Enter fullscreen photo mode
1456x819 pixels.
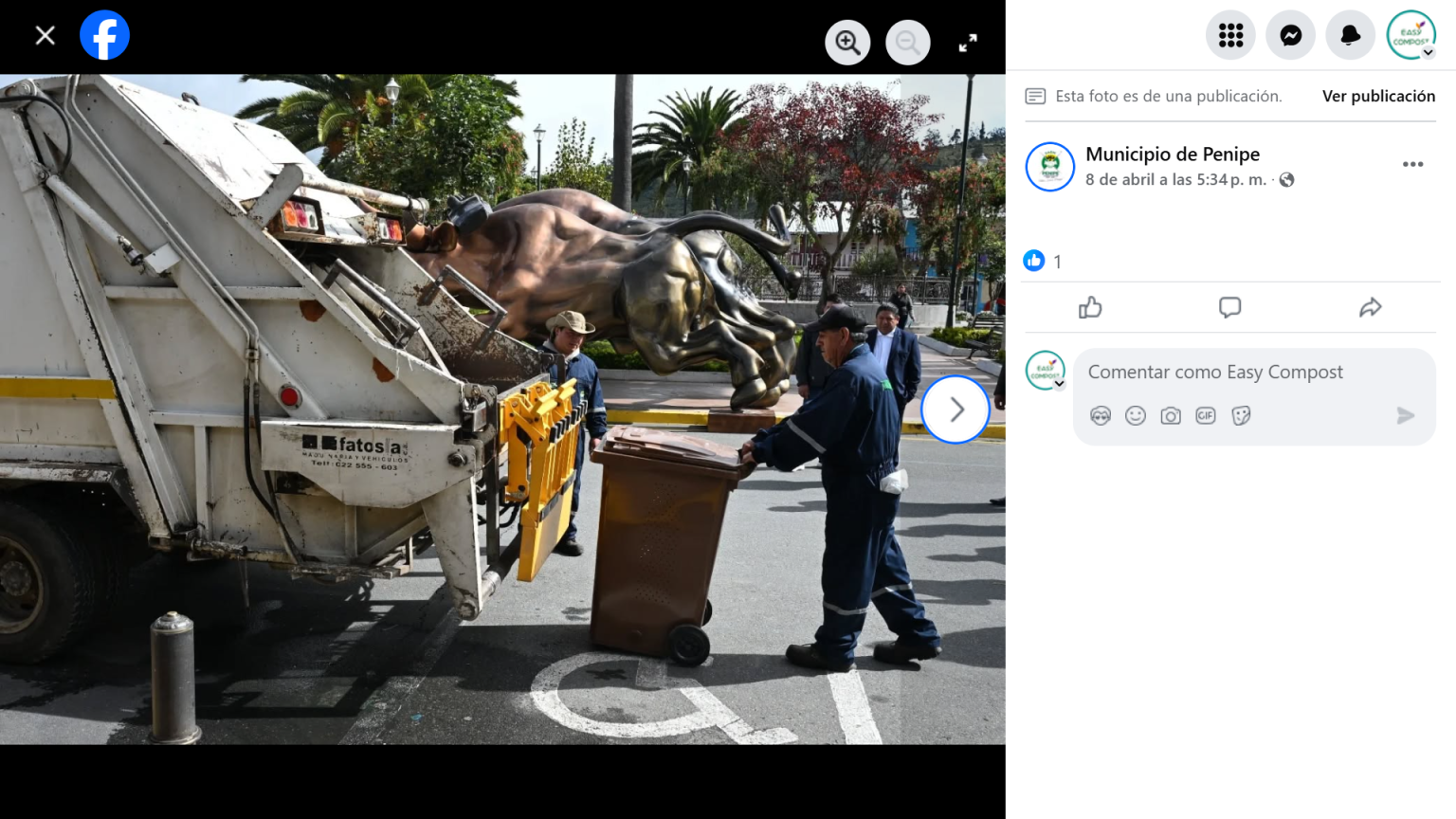[968, 43]
